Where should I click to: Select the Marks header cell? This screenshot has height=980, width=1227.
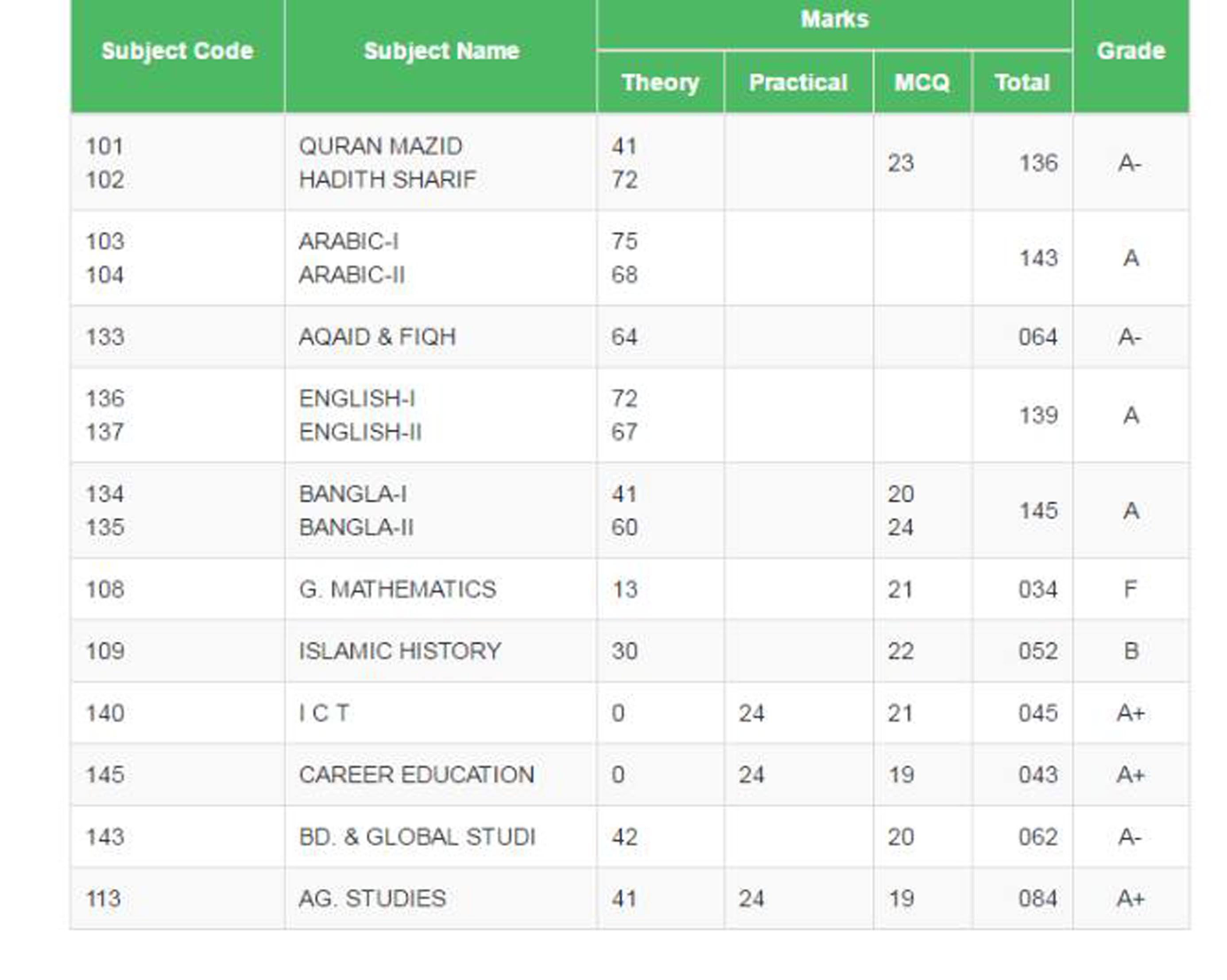[834, 20]
